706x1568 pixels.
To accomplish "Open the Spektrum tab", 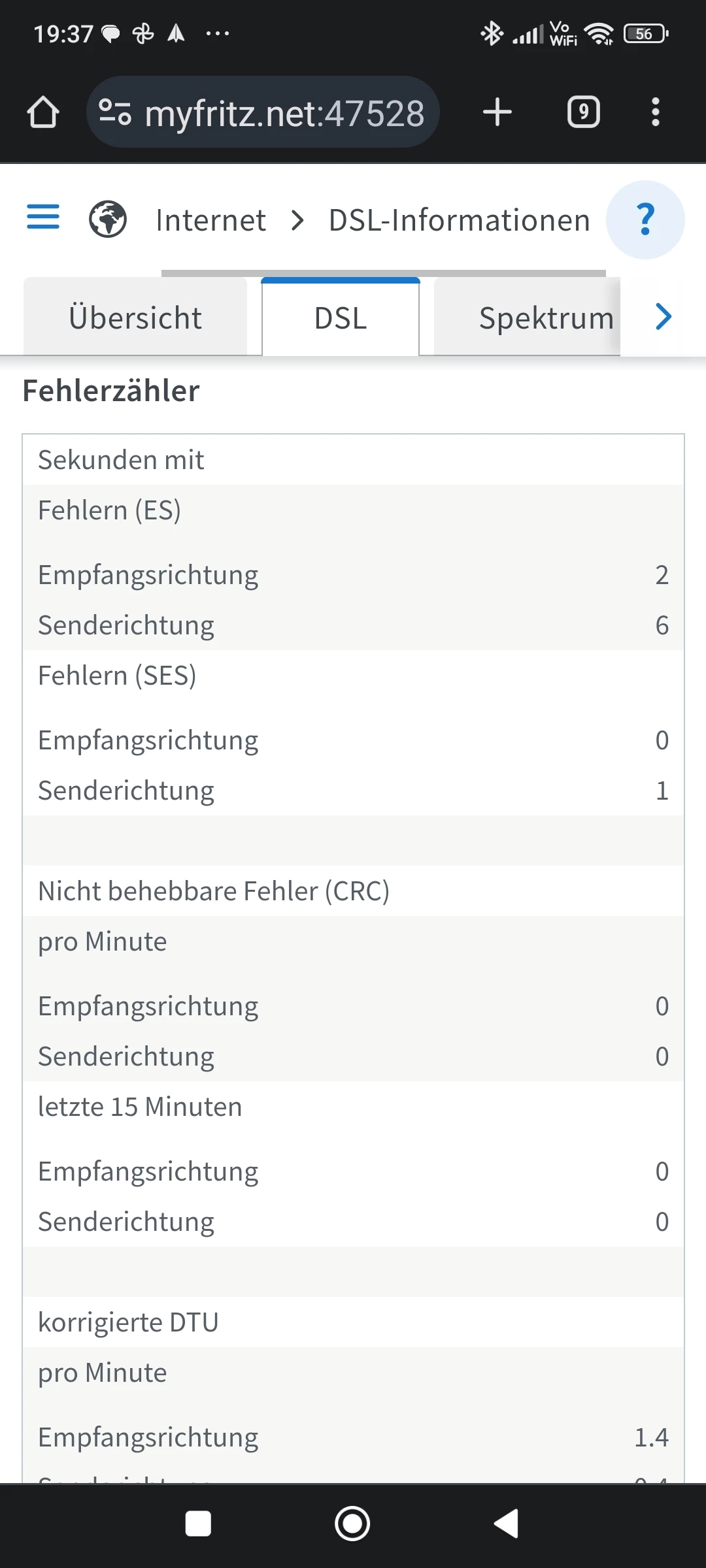I will coord(546,318).
